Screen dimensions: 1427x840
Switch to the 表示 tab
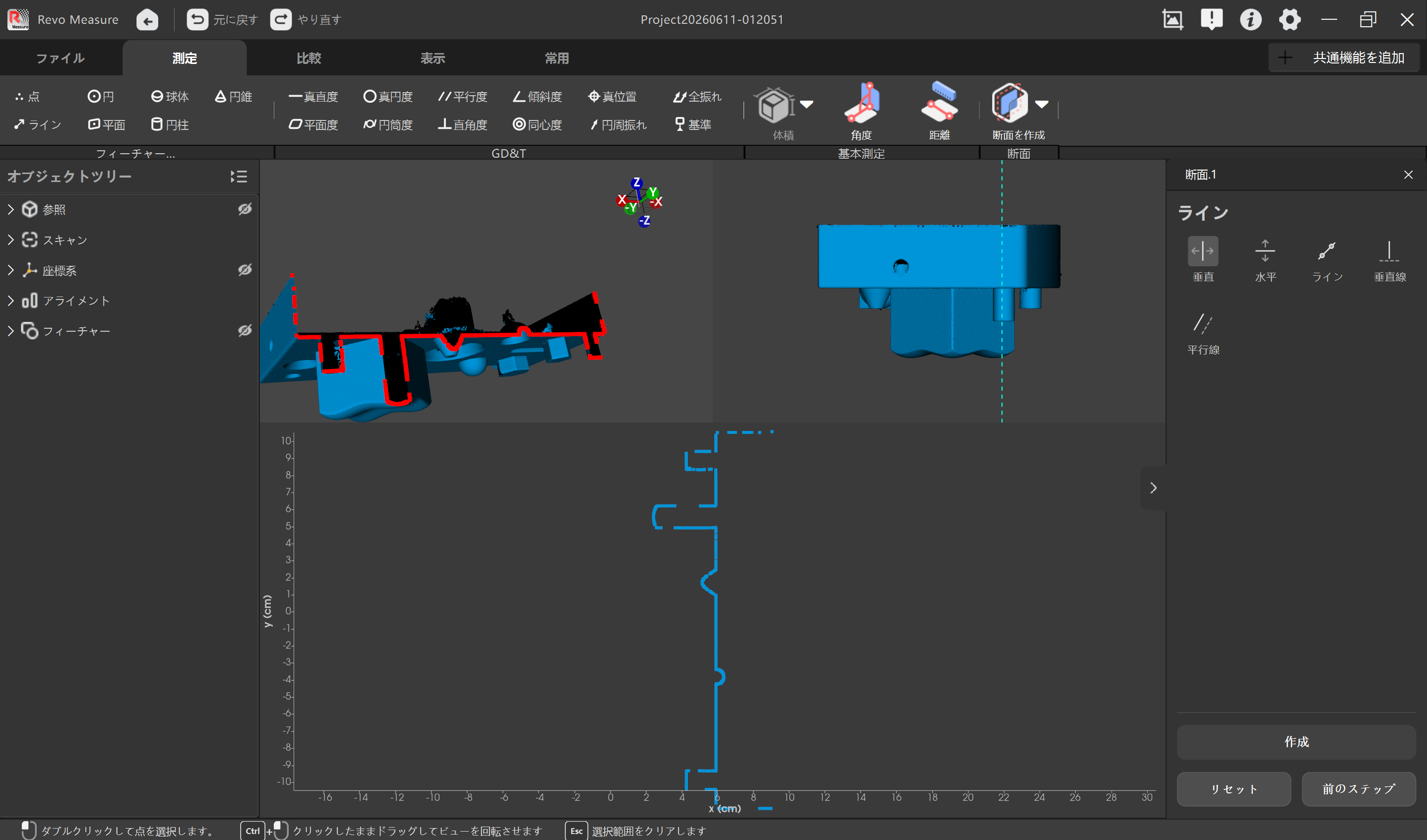(x=433, y=58)
